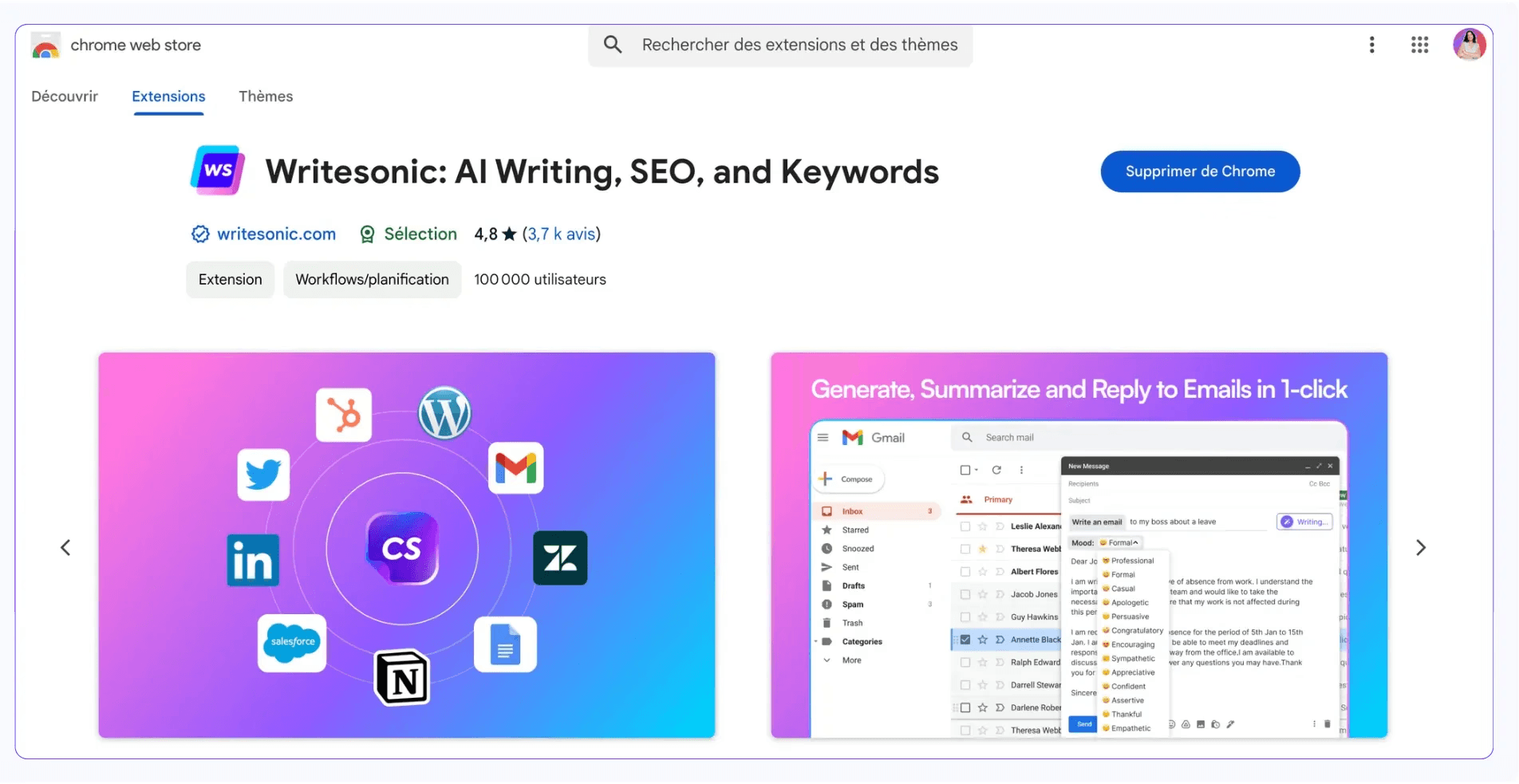Click the Sélection award badge icon
This screenshot has height=784, width=1519.
pos(367,234)
